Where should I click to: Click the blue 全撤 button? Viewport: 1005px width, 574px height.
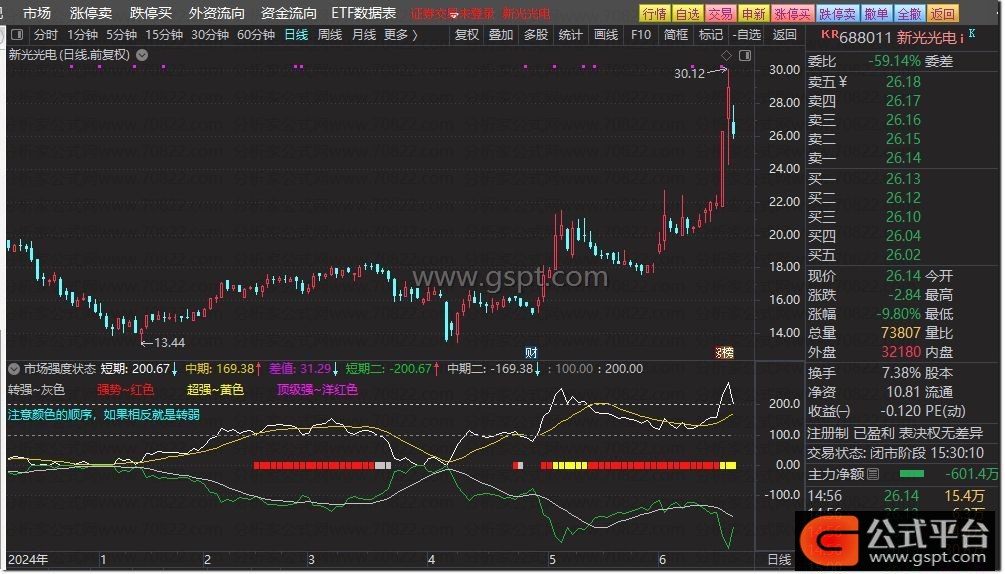(x=909, y=13)
